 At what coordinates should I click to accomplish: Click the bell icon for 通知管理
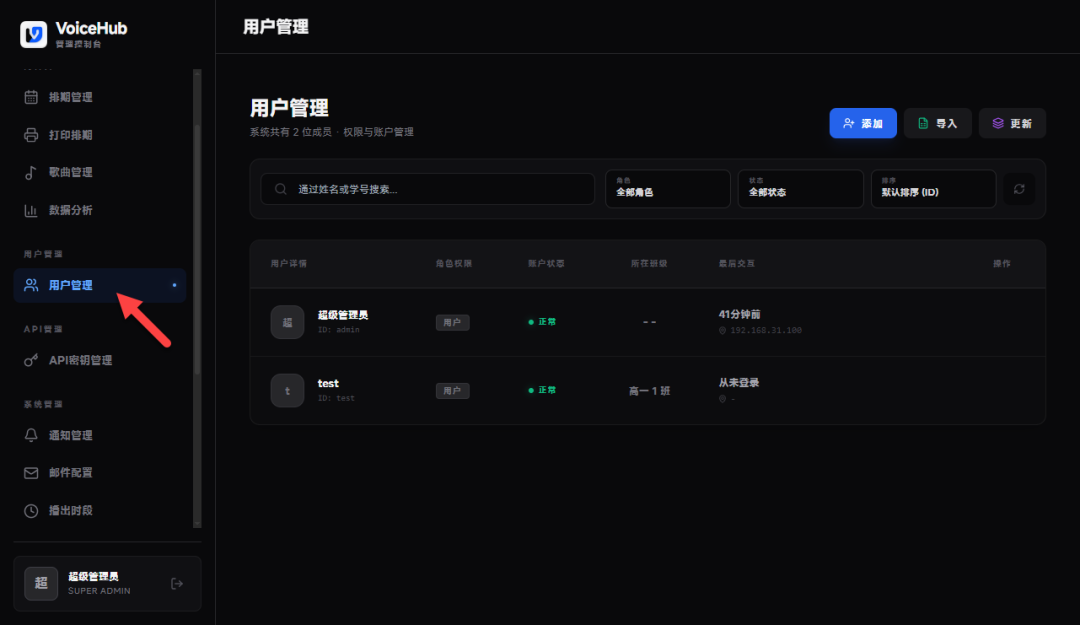(31, 435)
